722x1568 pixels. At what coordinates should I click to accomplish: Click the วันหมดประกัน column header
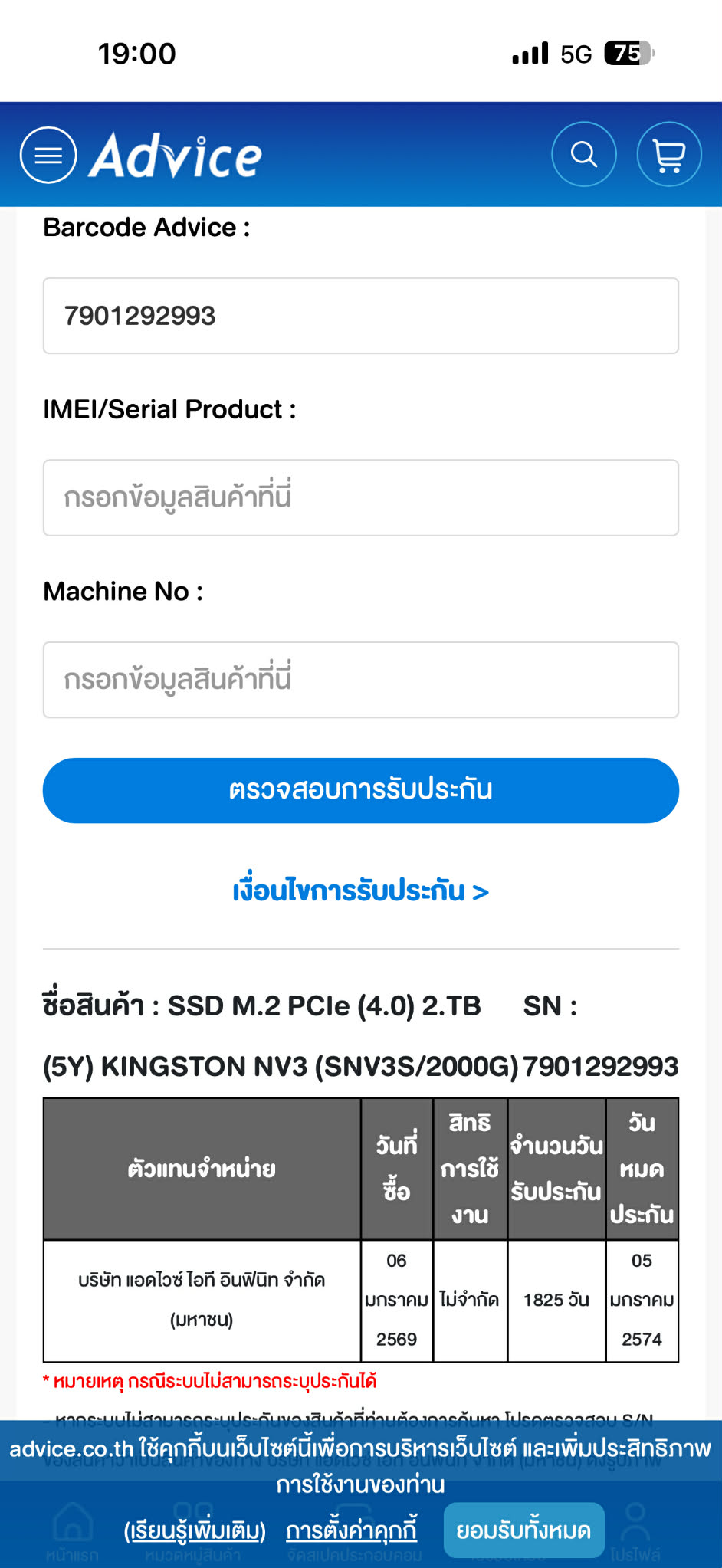[642, 1169]
